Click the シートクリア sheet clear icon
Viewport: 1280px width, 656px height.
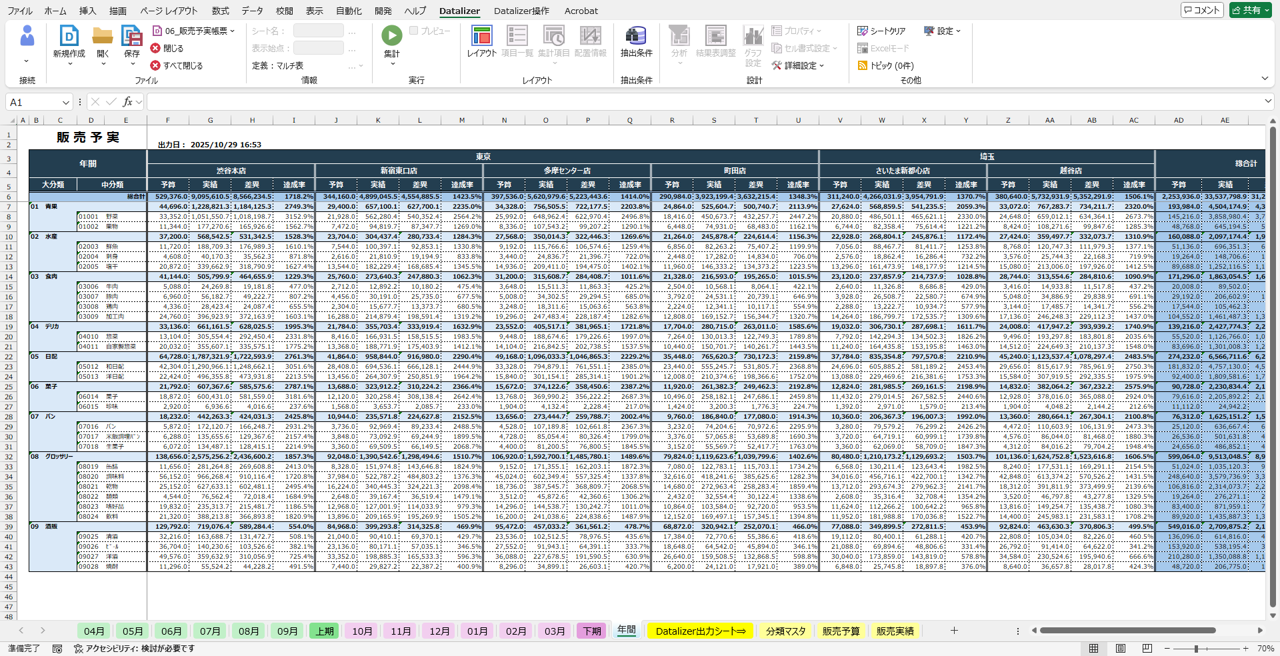pyautogui.click(x=863, y=31)
